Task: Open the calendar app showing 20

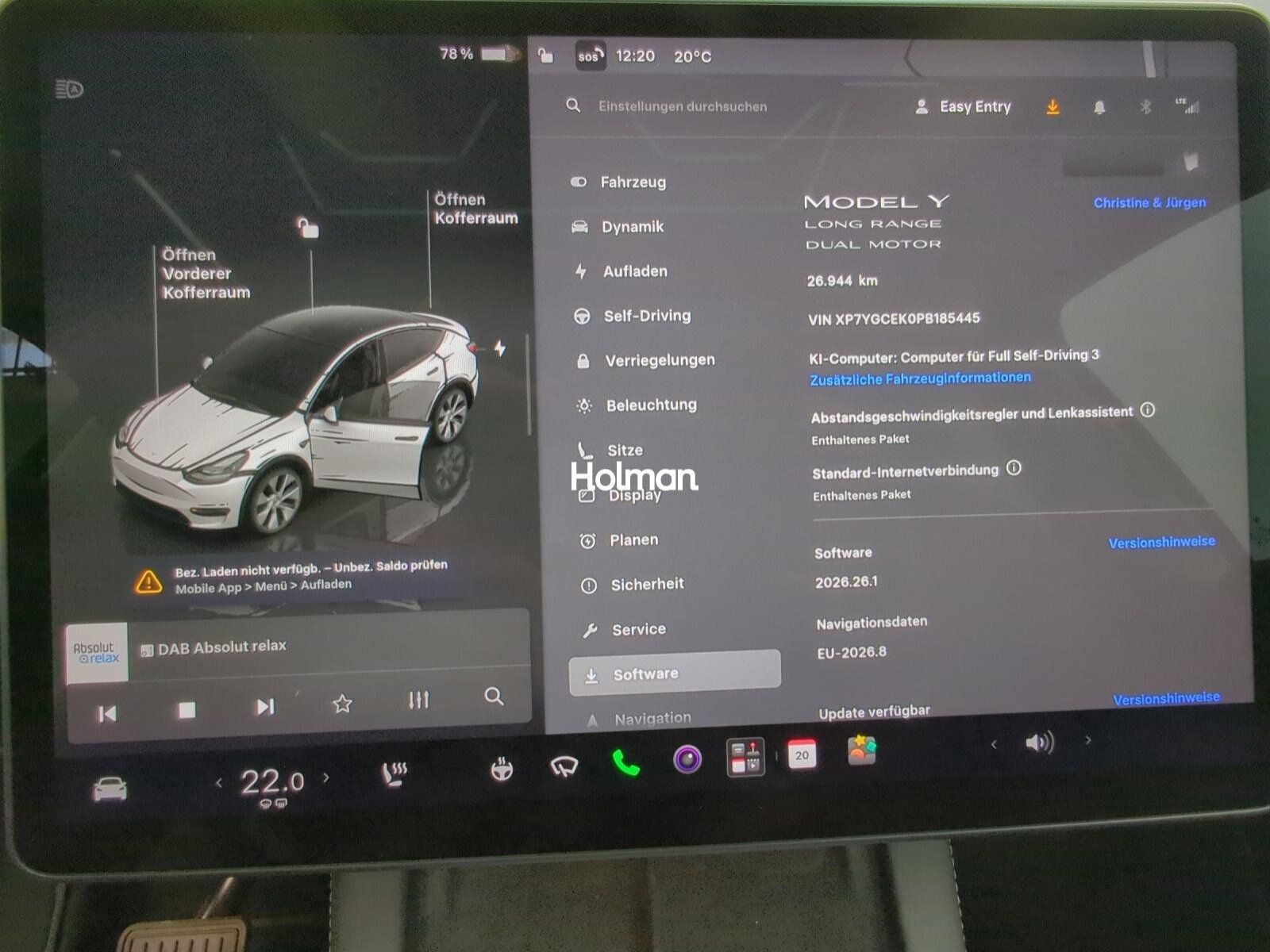Action: [802, 754]
